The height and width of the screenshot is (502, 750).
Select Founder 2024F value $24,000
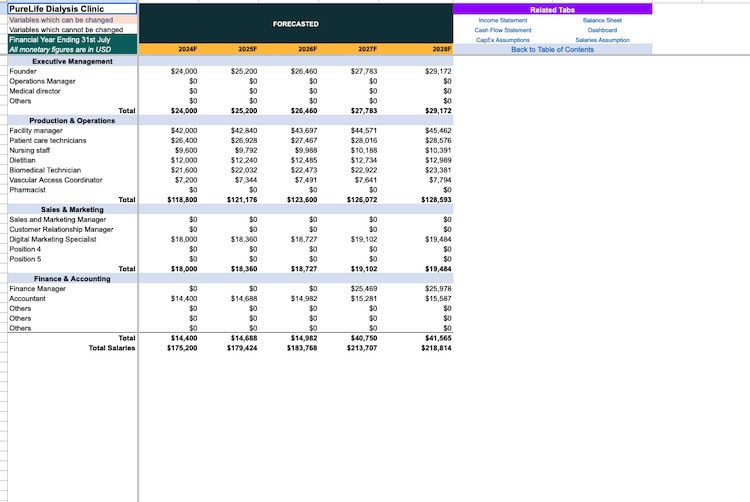coord(184,71)
